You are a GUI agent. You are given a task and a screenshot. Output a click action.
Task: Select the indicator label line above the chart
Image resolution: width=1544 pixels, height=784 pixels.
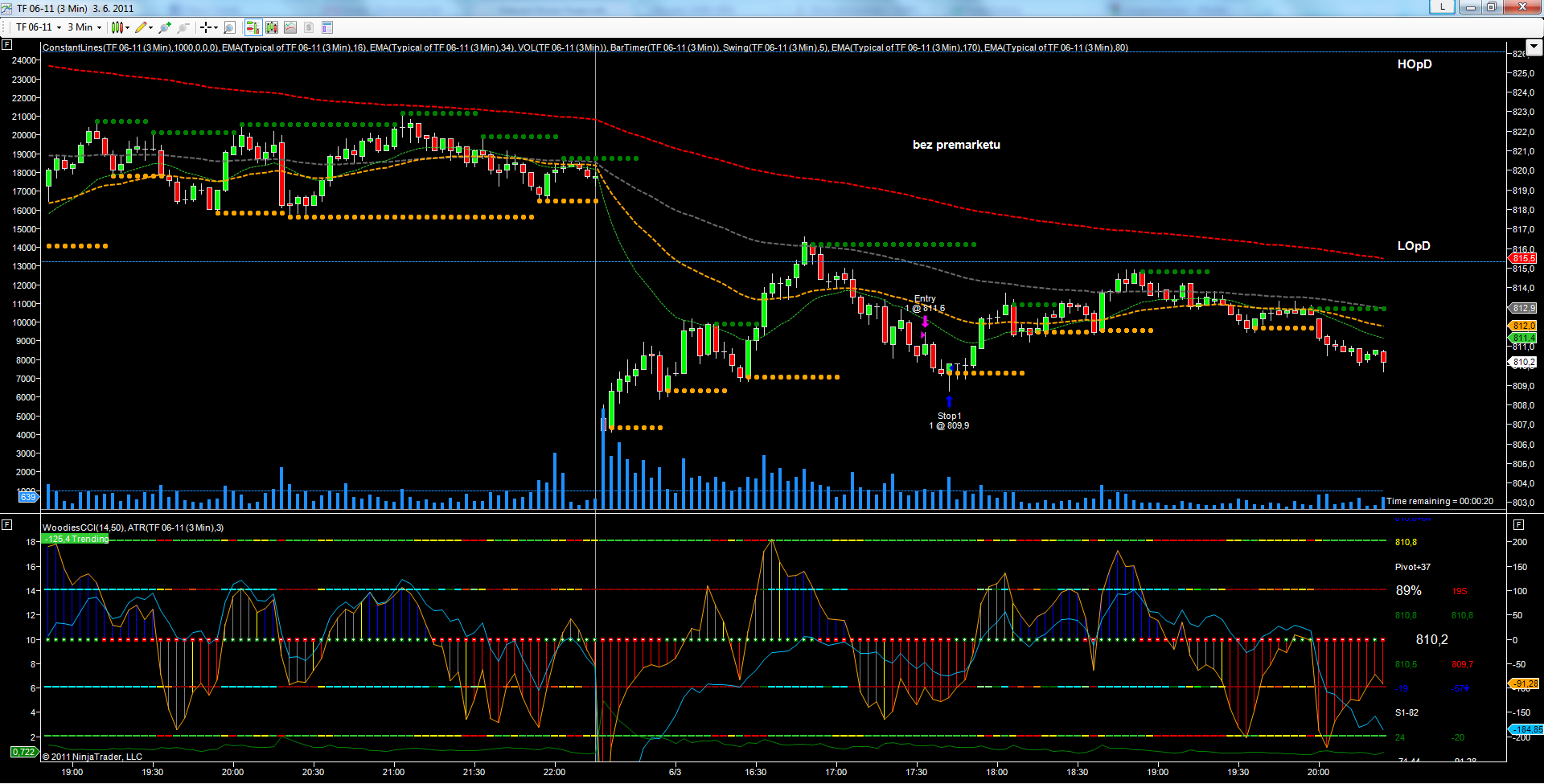click(585, 47)
